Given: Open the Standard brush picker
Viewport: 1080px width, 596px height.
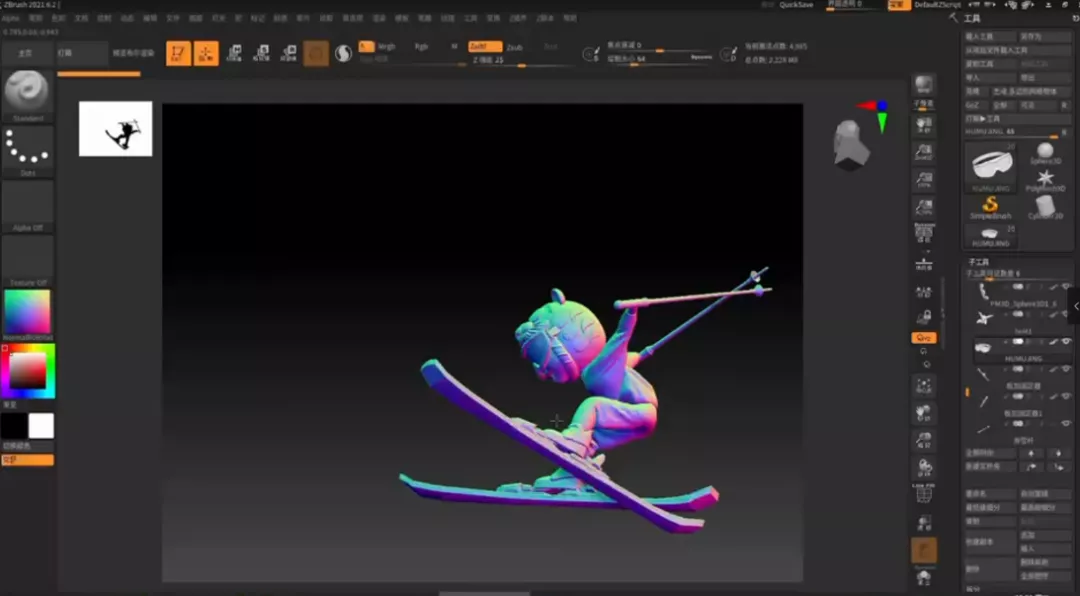Looking at the screenshot, I should pyautogui.click(x=28, y=94).
